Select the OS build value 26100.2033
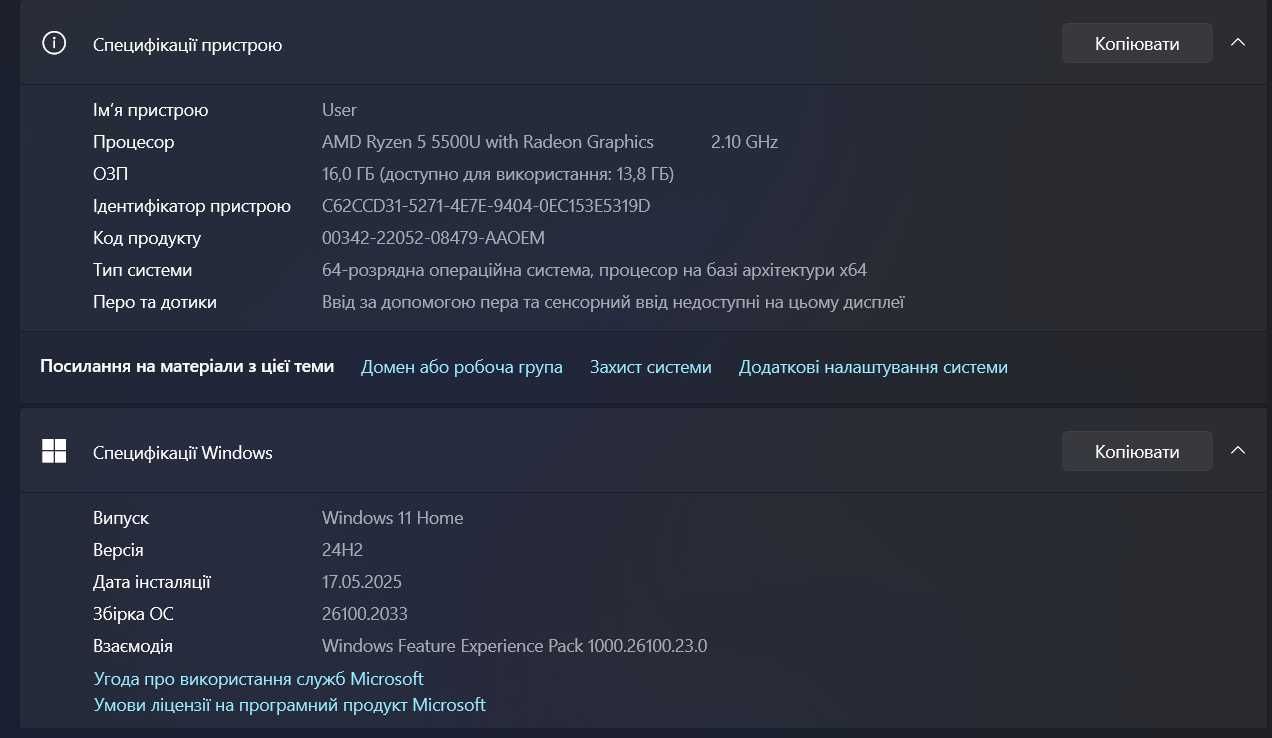 coord(365,614)
